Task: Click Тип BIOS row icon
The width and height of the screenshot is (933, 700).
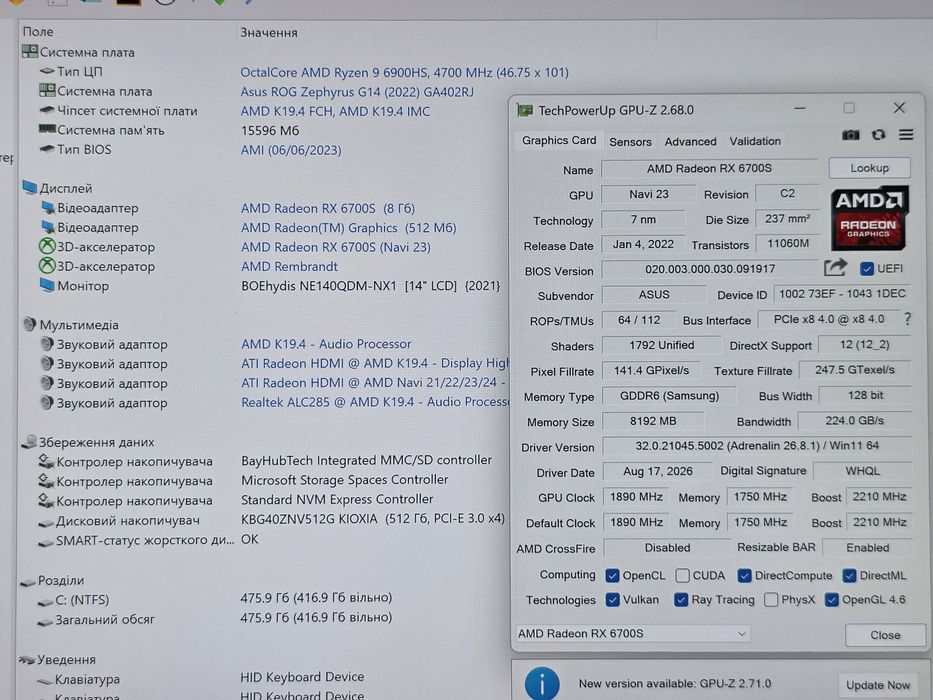Action: [47, 149]
